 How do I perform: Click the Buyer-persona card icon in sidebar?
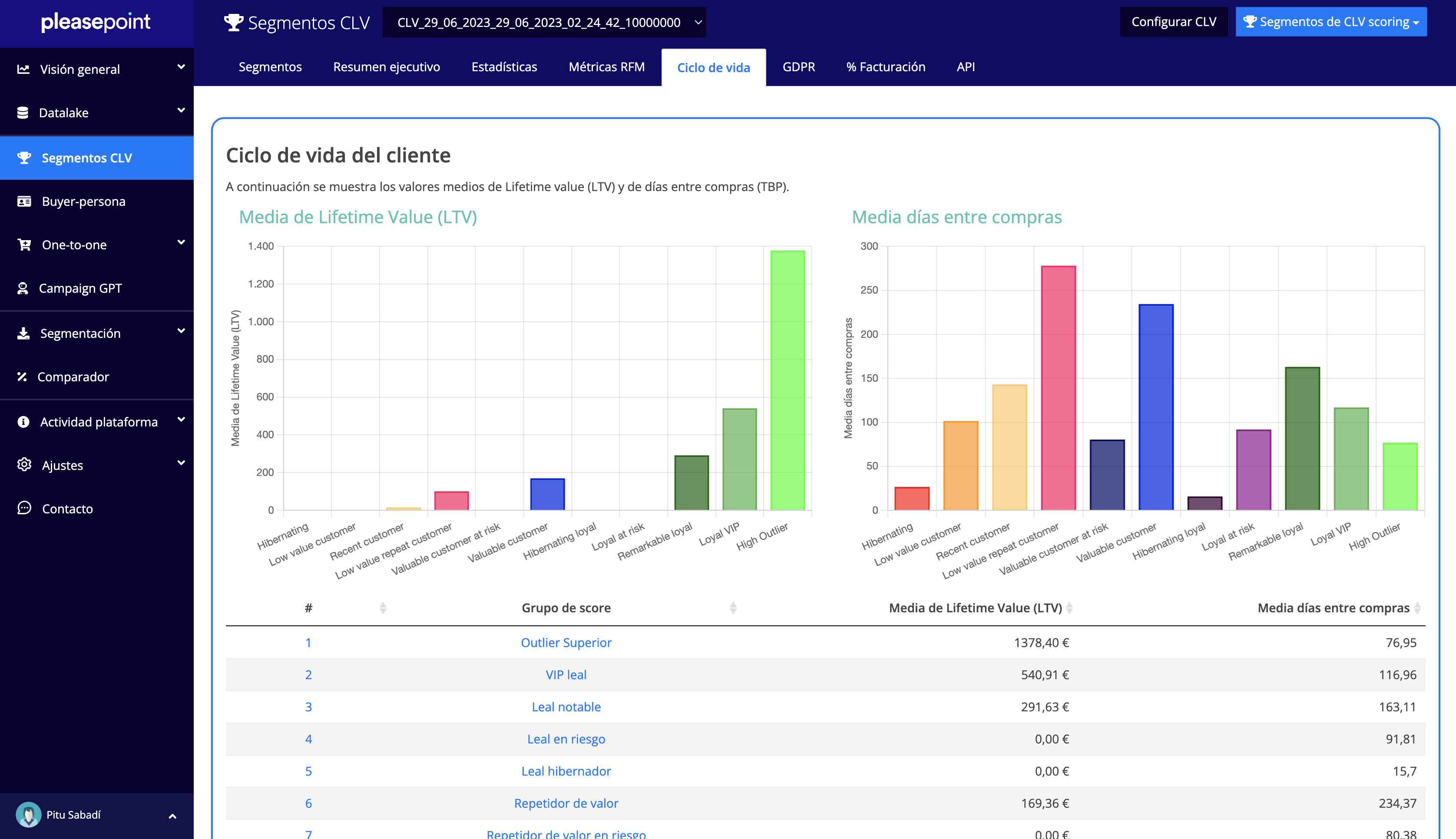23,201
